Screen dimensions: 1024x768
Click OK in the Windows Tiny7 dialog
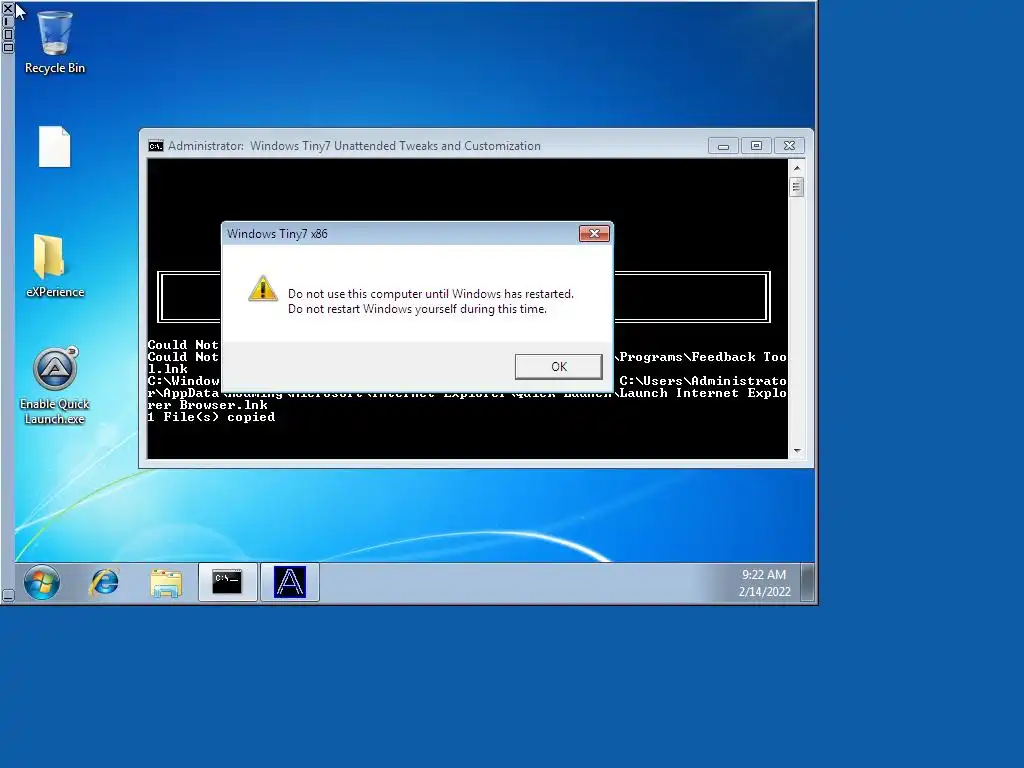pos(558,366)
